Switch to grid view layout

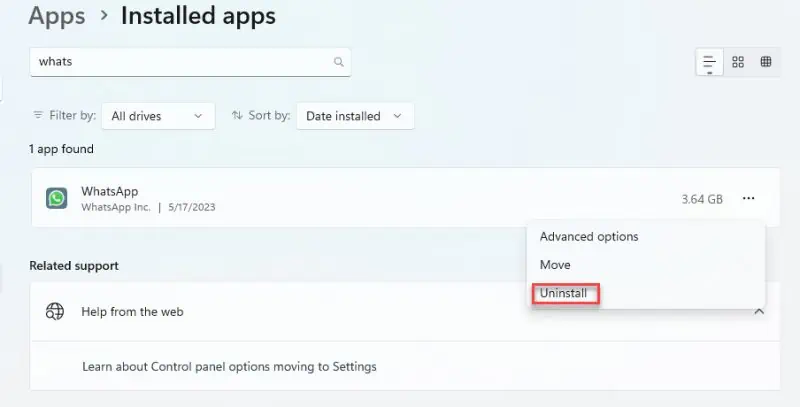tap(738, 62)
